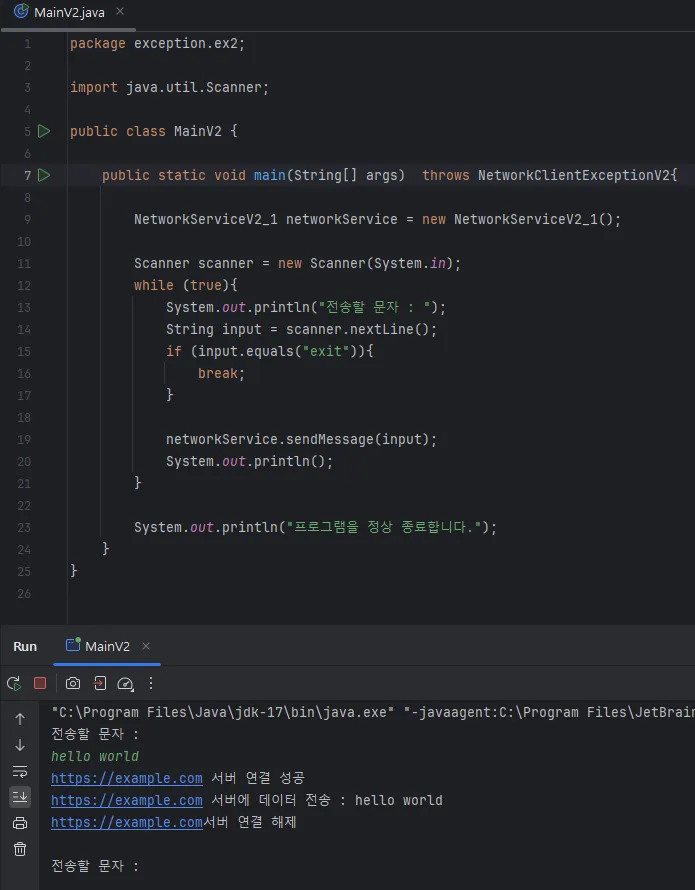Open the Run tool window label

pyautogui.click(x=25, y=646)
